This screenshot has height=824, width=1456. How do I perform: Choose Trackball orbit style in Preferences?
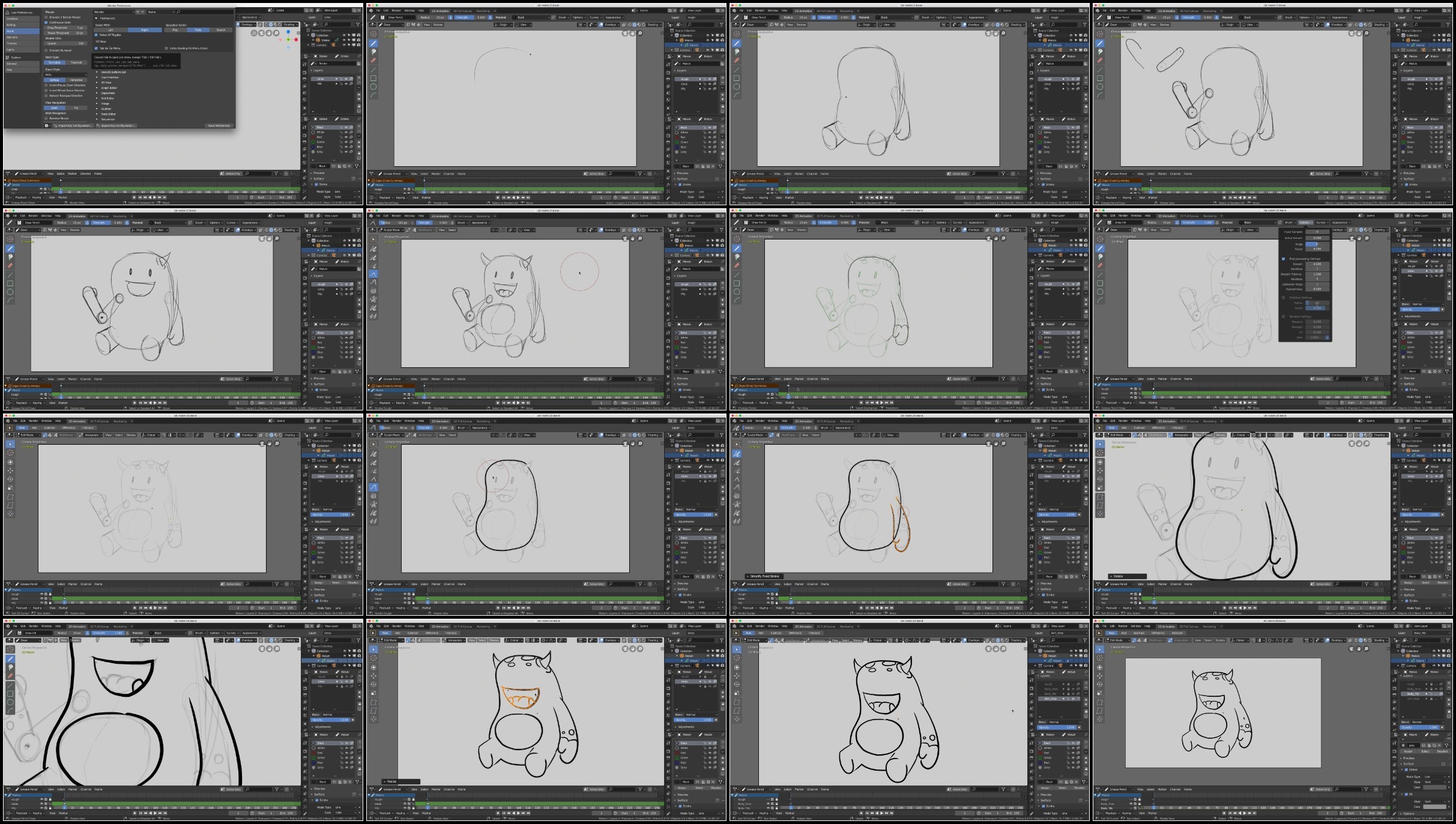coord(76,62)
